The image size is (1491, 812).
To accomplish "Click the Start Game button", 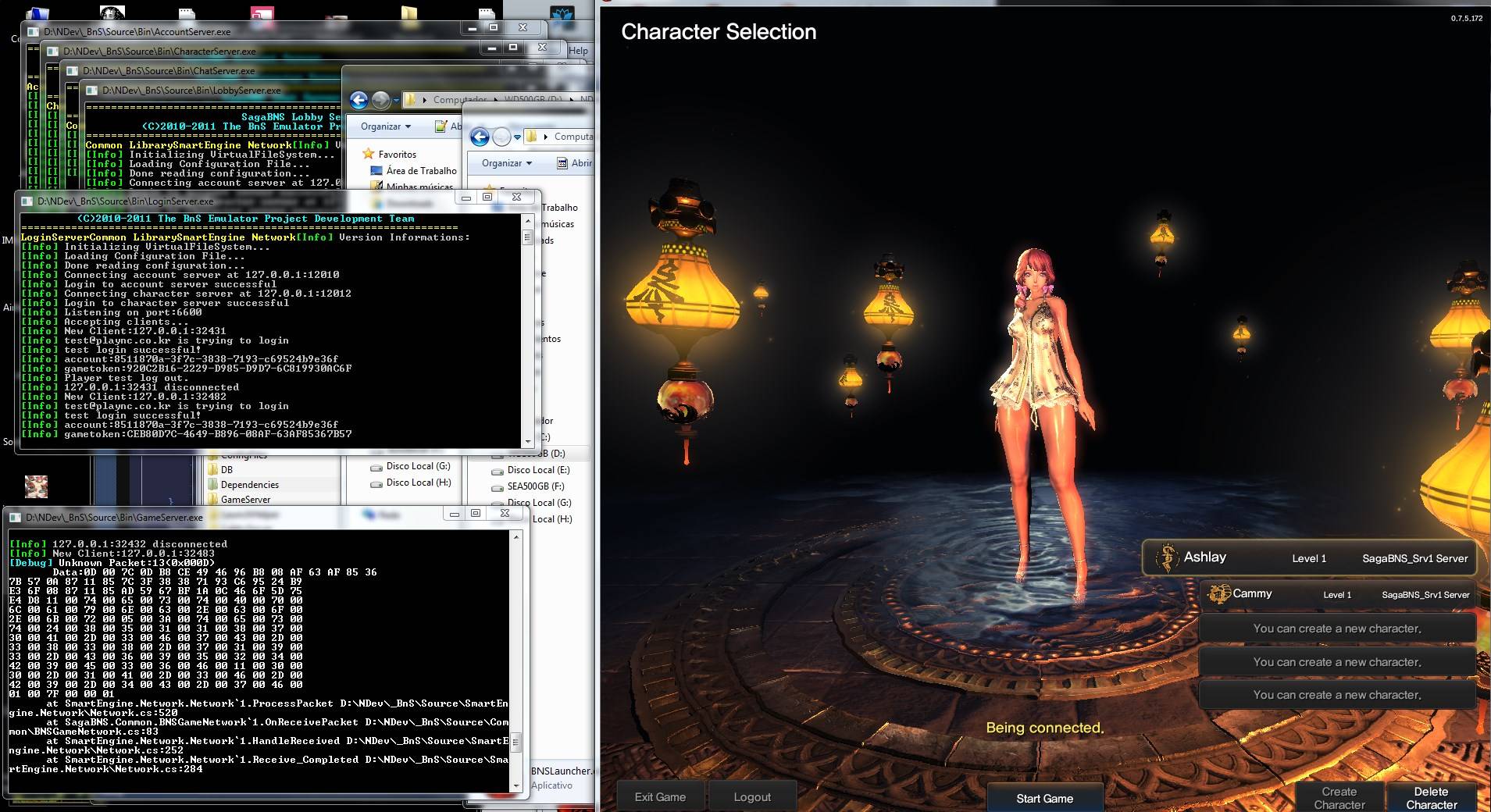I will pos(1044,798).
